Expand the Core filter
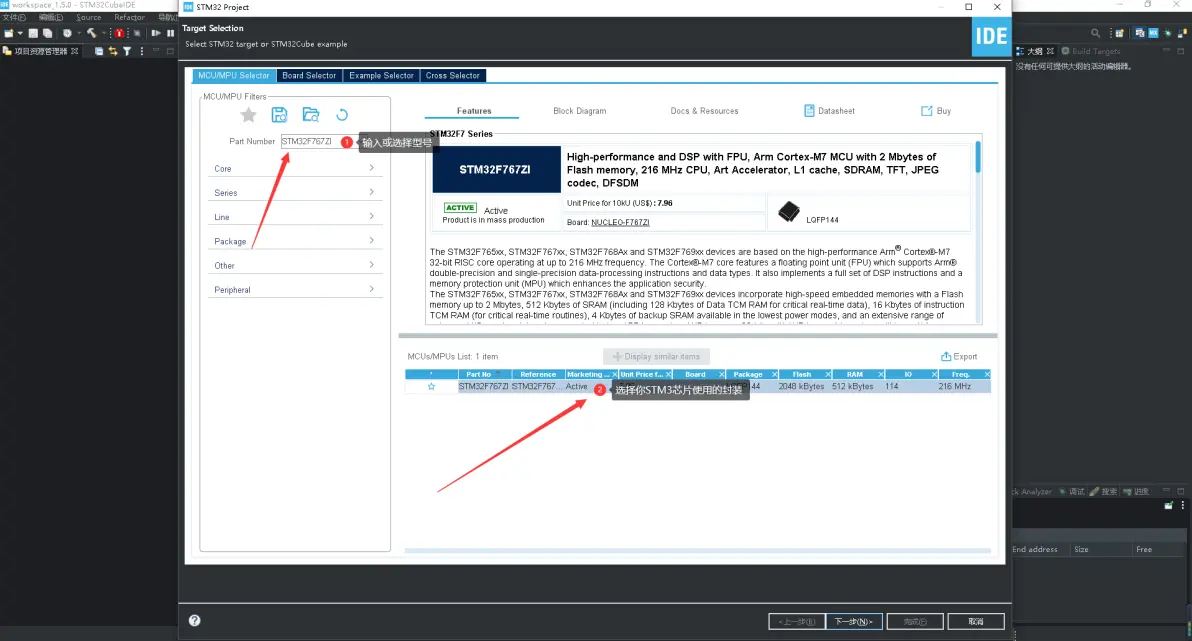This screenshot has width=1192, height=641. pos(295,168)
